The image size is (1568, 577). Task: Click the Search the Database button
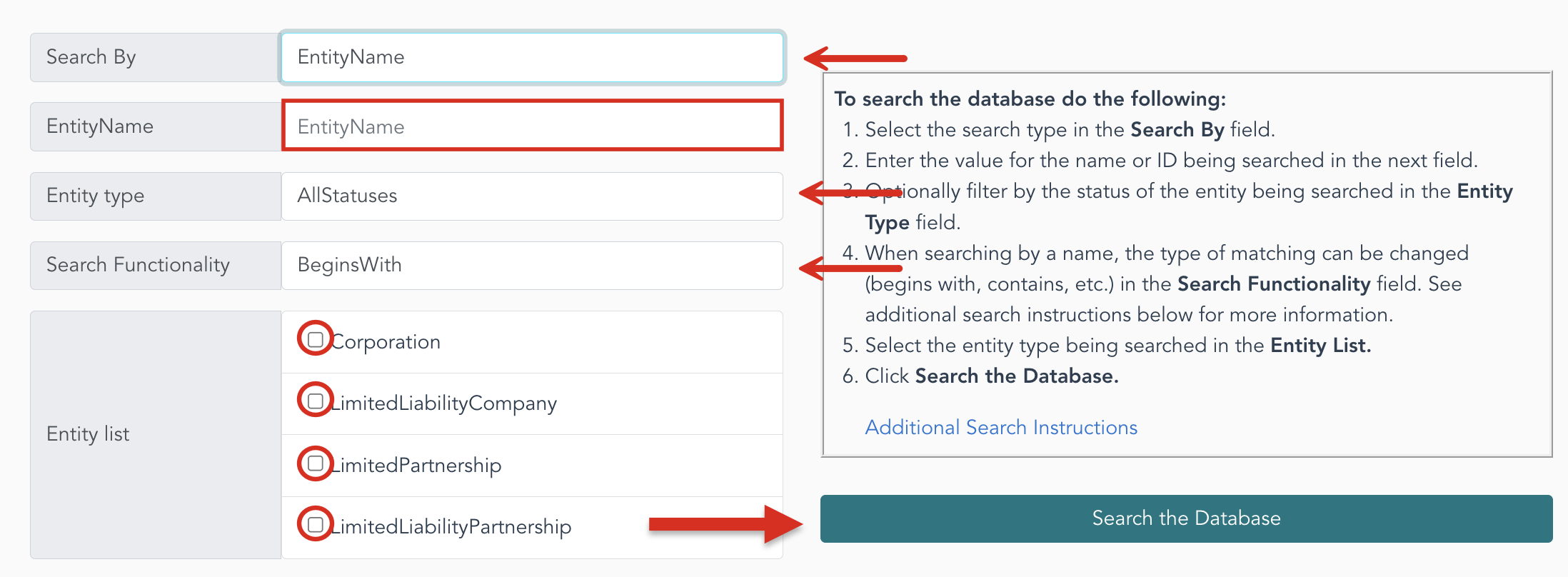(1186, 518)
